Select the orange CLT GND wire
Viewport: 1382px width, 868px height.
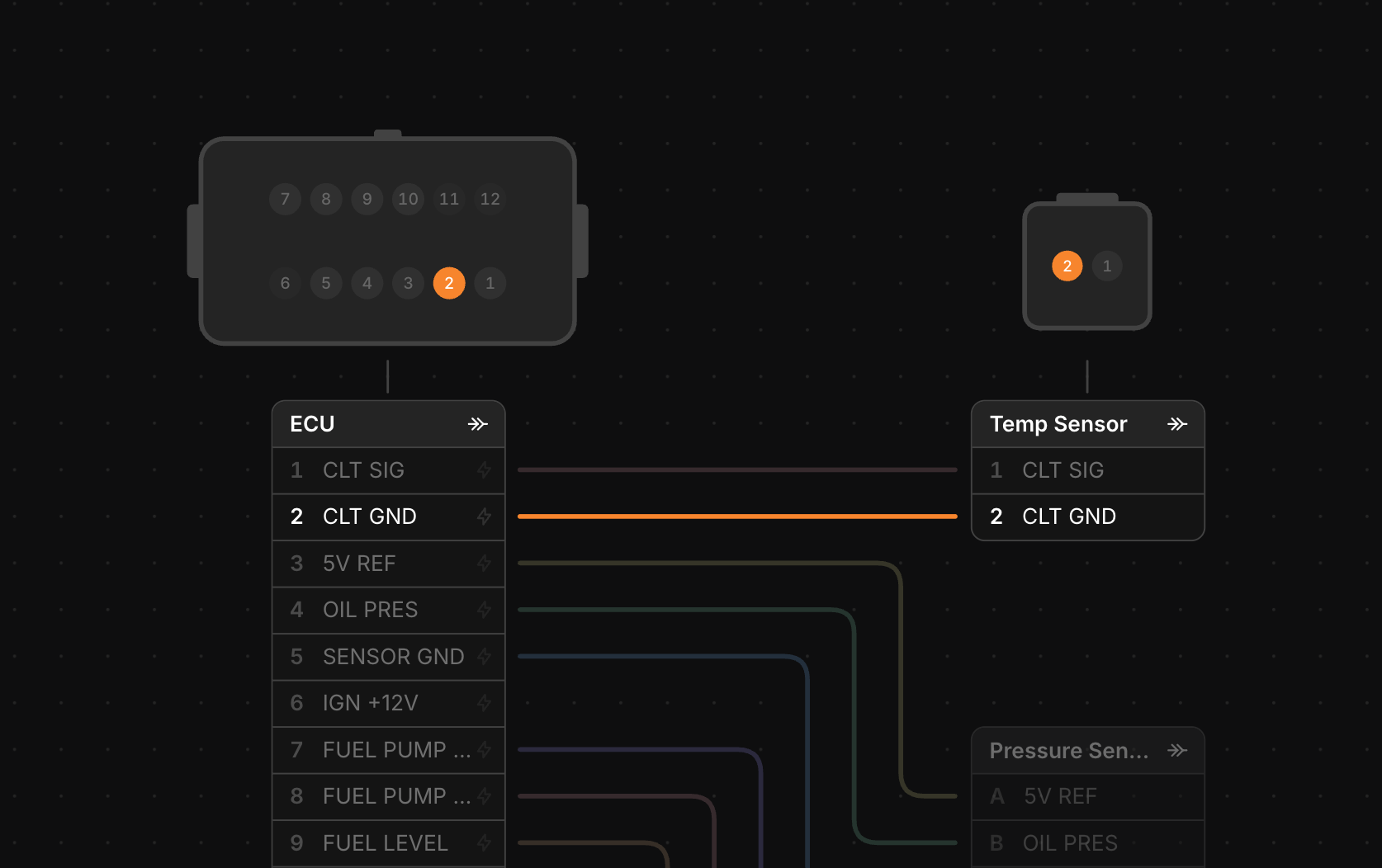pos(737,517)
